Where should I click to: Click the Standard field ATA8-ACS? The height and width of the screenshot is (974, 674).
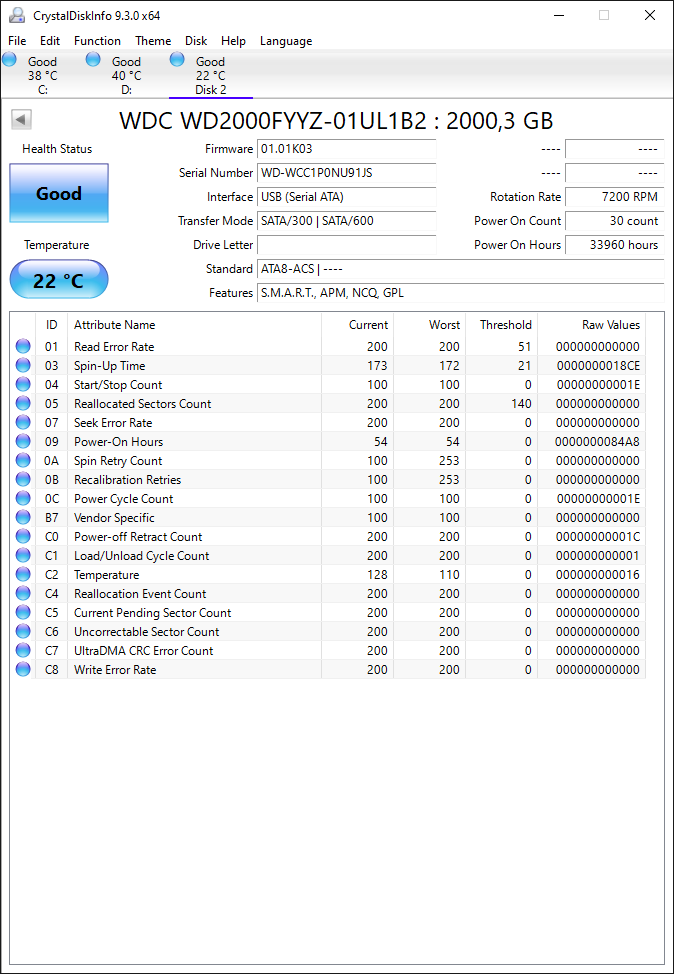[x=460, y=269]
